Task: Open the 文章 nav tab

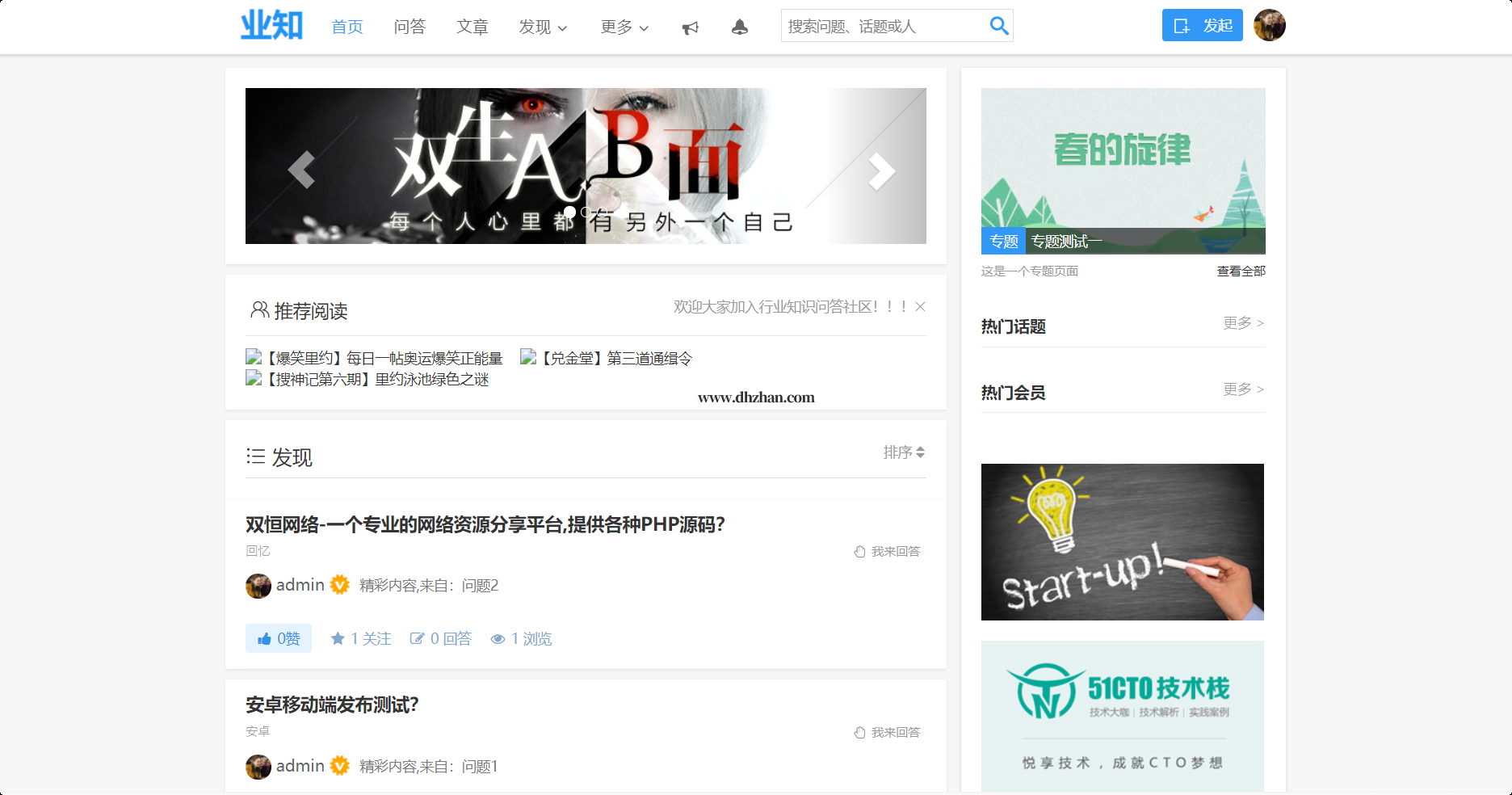Action: (x=472, y=27)
